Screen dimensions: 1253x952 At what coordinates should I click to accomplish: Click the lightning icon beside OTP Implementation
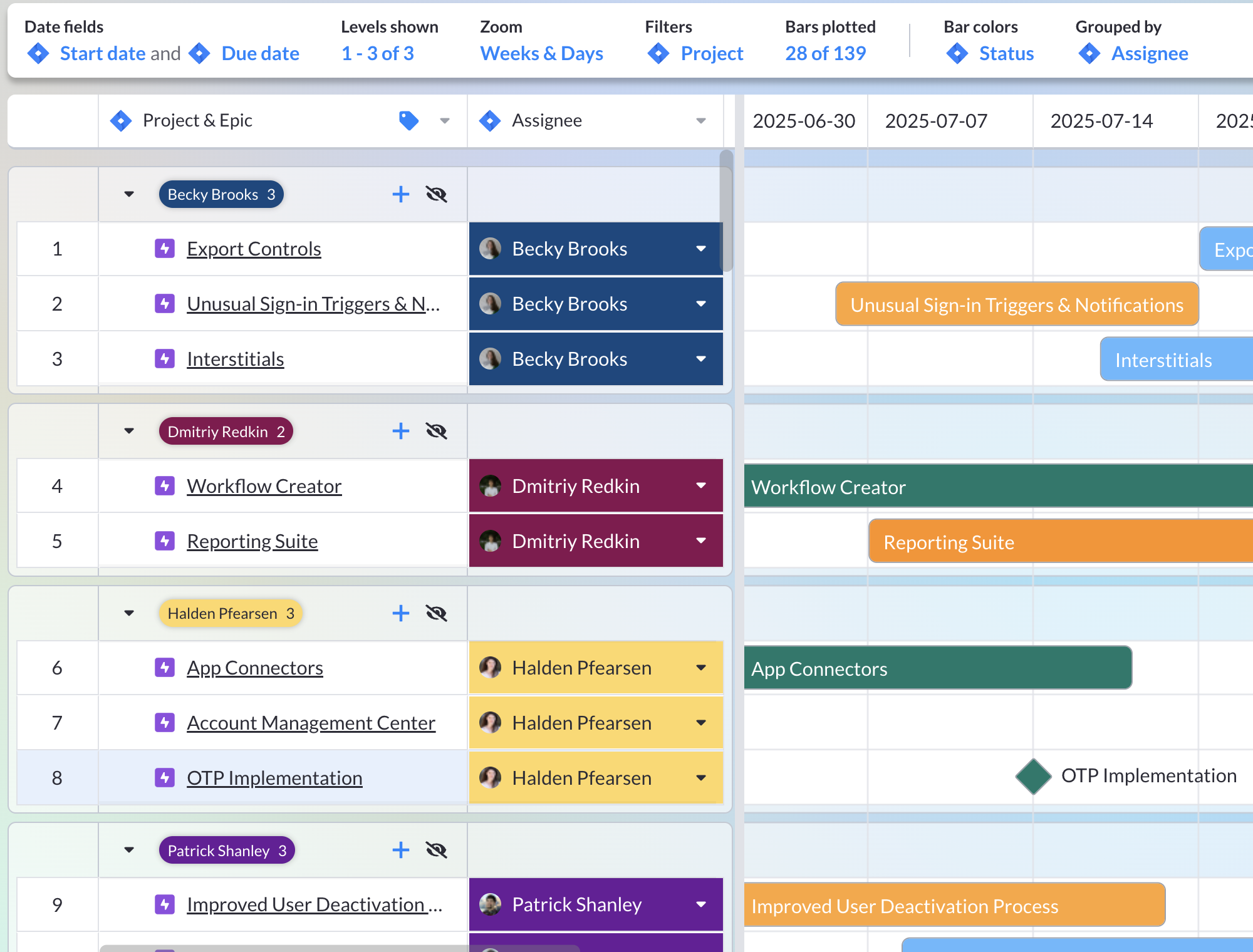[164, 778]
